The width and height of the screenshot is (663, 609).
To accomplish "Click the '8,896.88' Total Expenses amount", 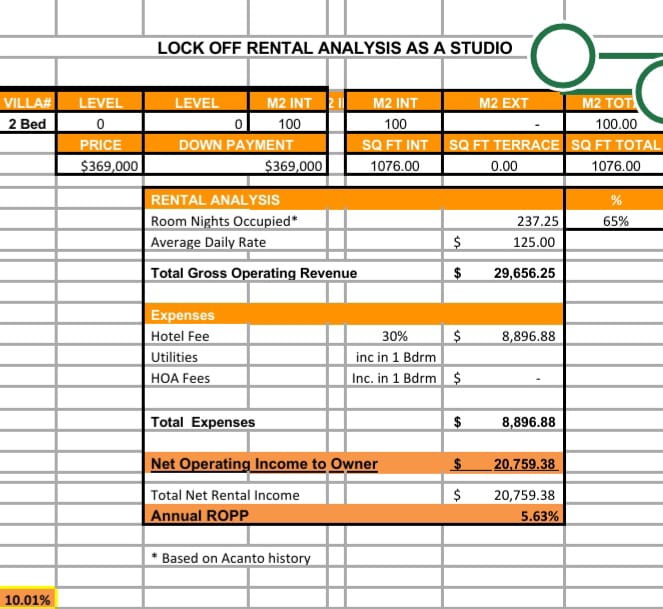I will (x=529, y=422).
